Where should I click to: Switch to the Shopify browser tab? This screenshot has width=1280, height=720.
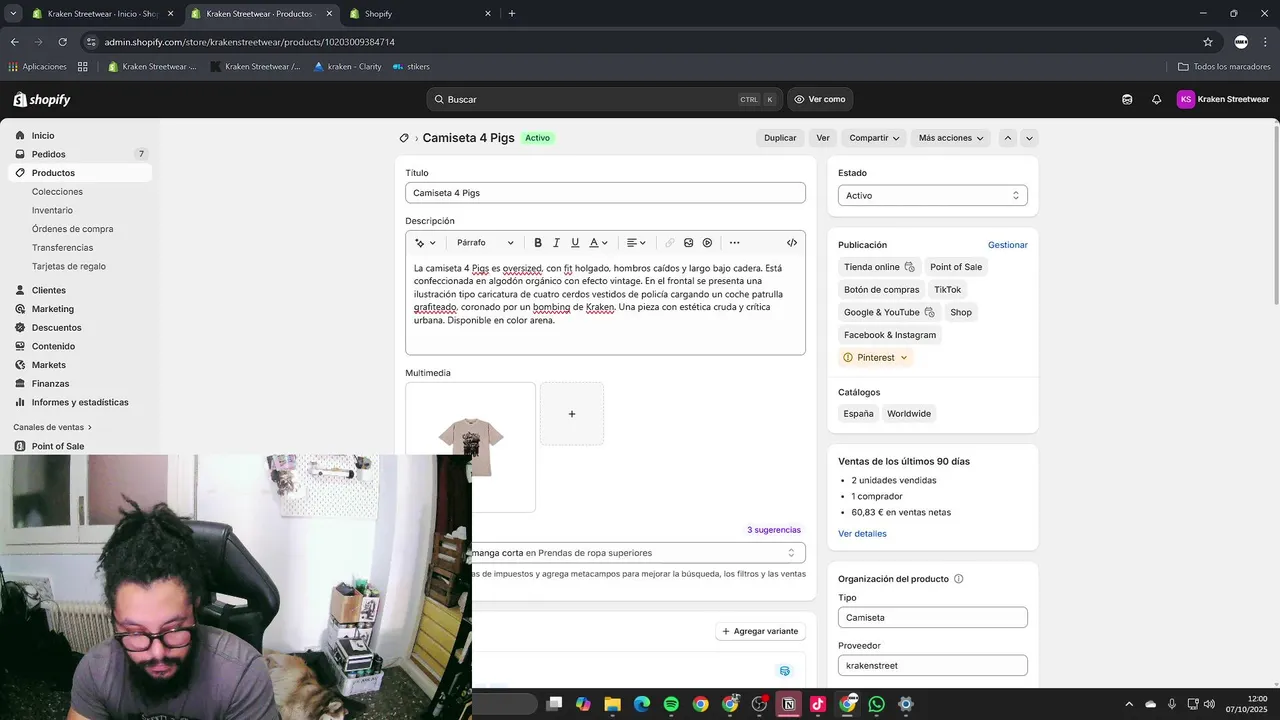[420, 14]
